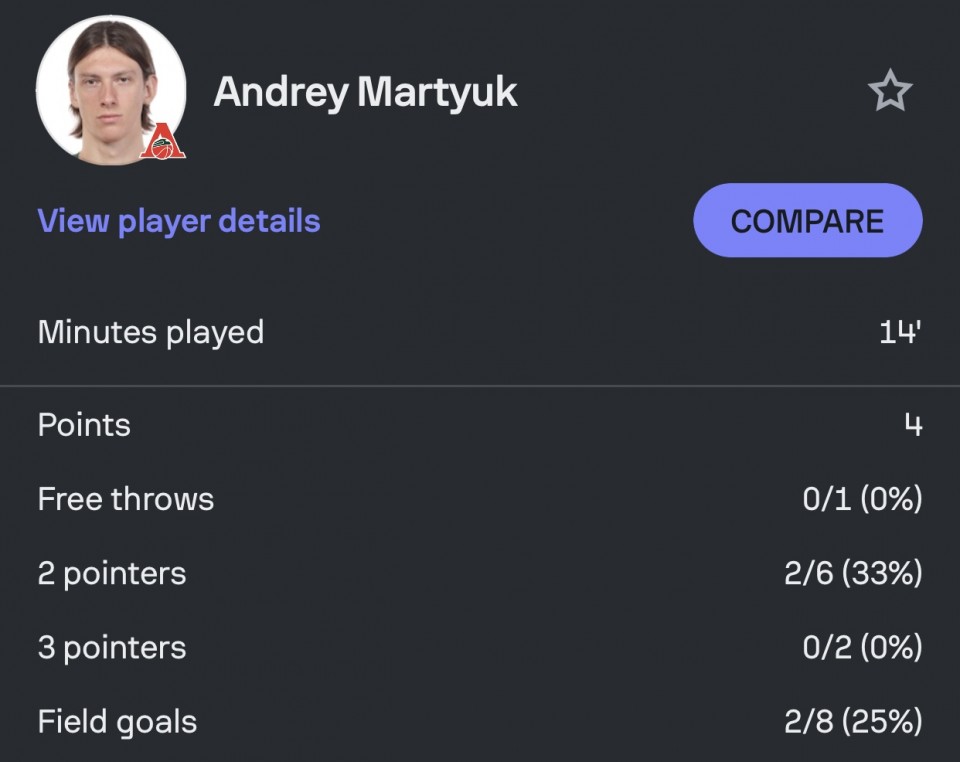
Task: Click the 0/2 (0%) three pointers value
Action: [862, 648]
